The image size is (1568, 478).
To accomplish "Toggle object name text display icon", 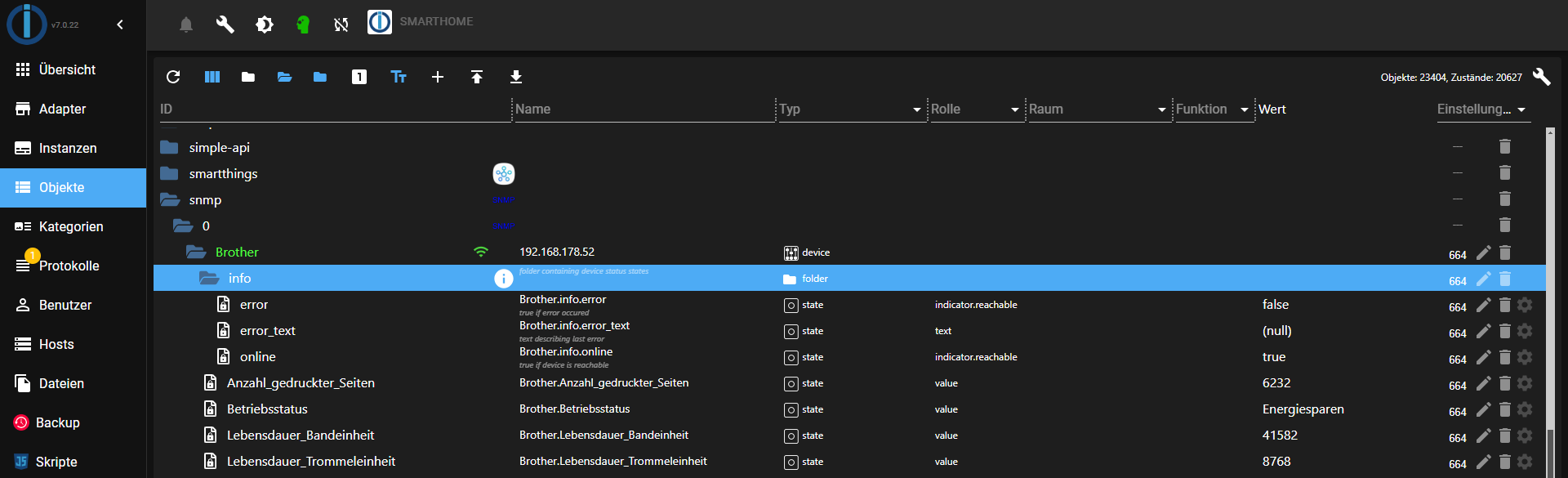I will pos(399,77).
